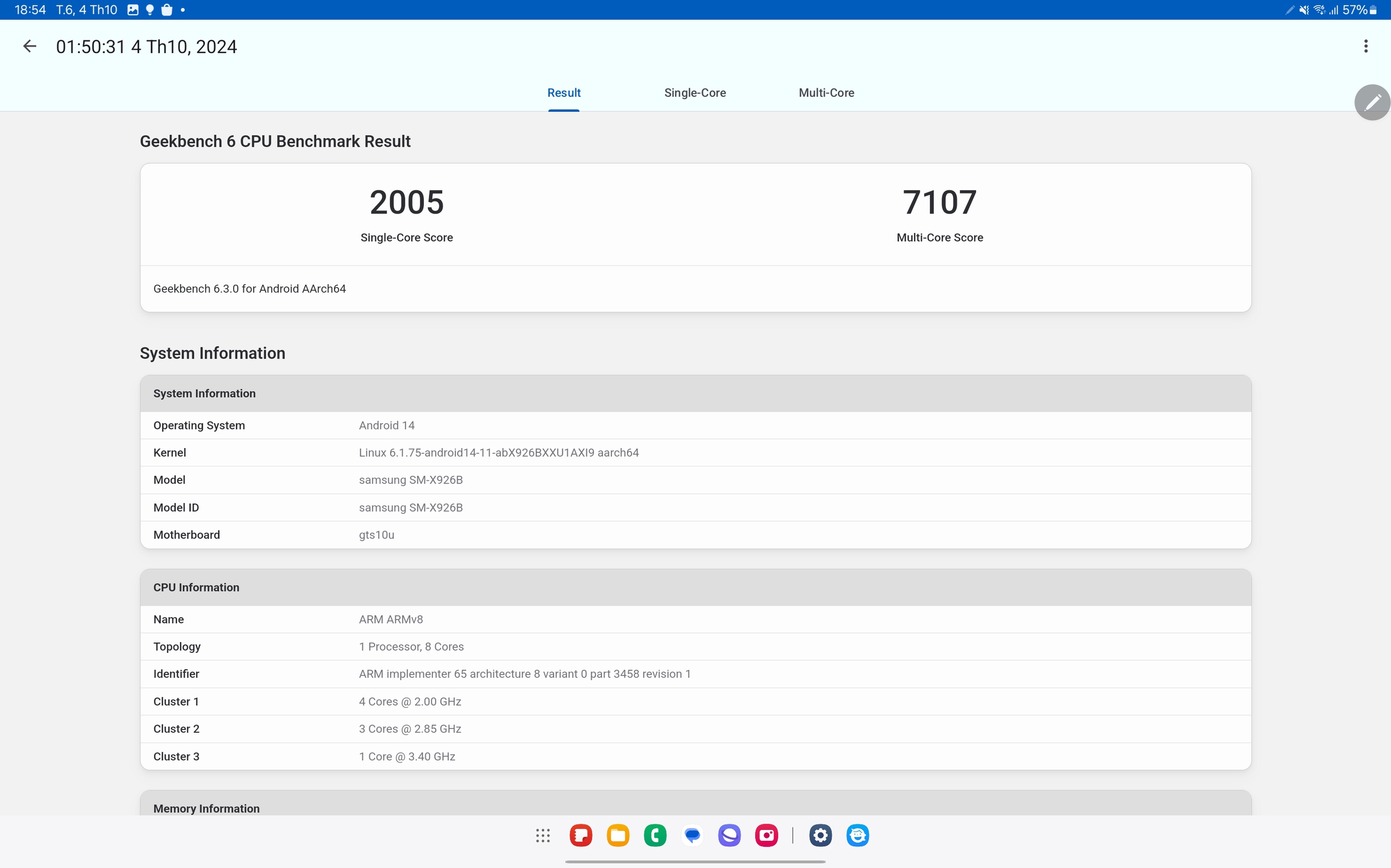Tap the result title '01:50:31 4 Th10, 2024'

tap(146, 47)
